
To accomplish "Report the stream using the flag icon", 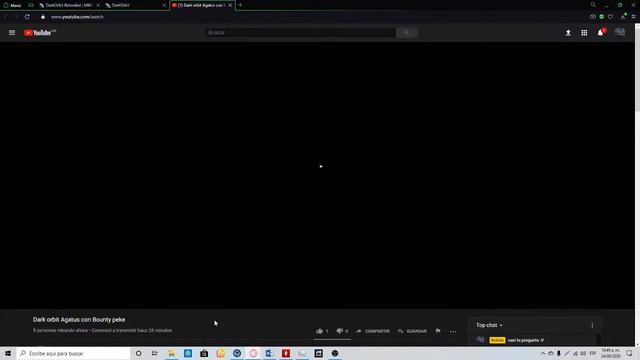I will point(438,331).
